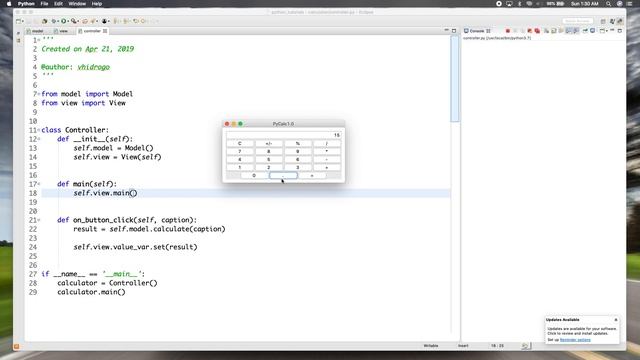
Task: Click the Display Selected Console icon
Action: click(x=593, y=31)
